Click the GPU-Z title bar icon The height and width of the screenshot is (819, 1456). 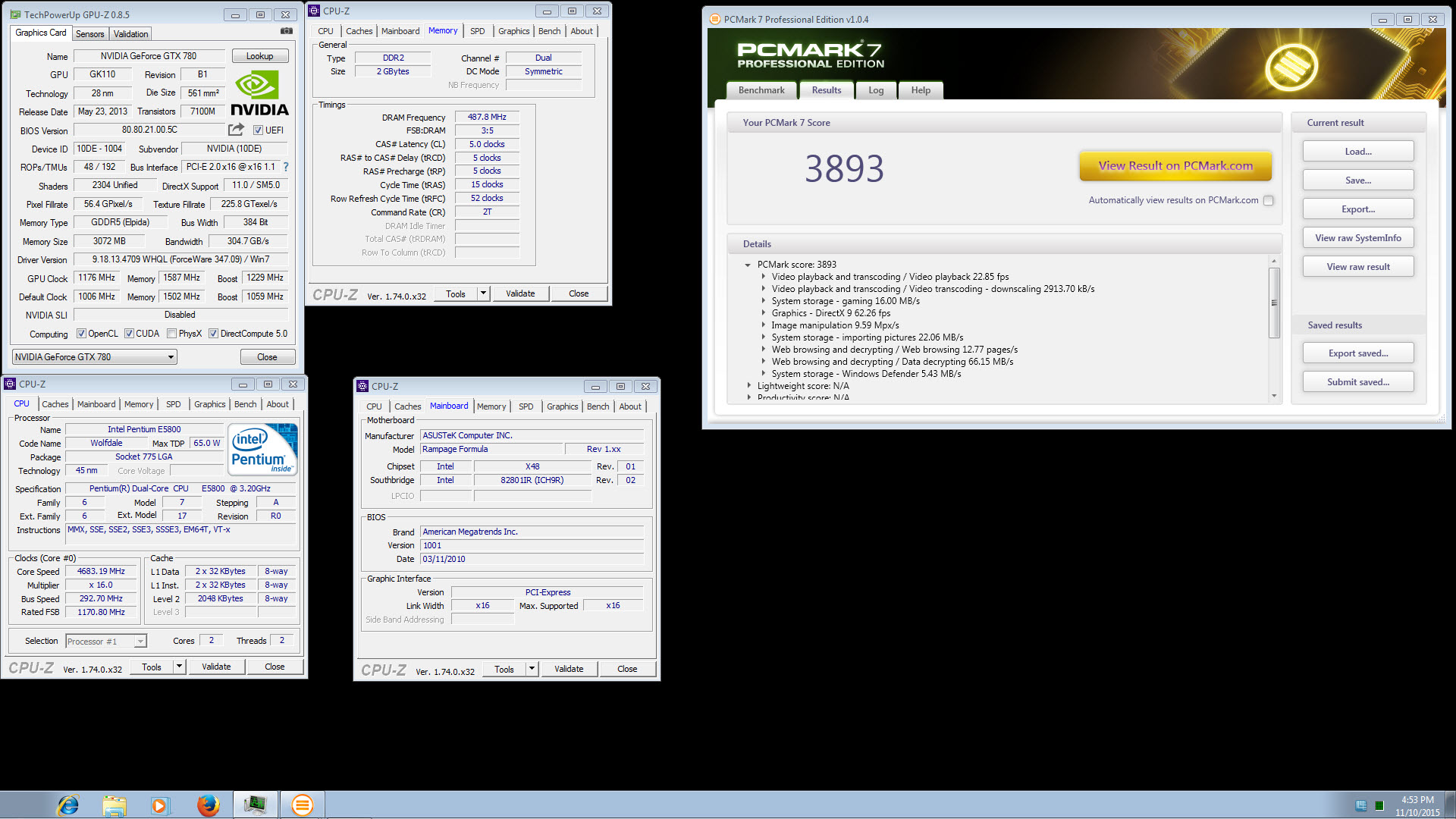(x=15, y=14)
